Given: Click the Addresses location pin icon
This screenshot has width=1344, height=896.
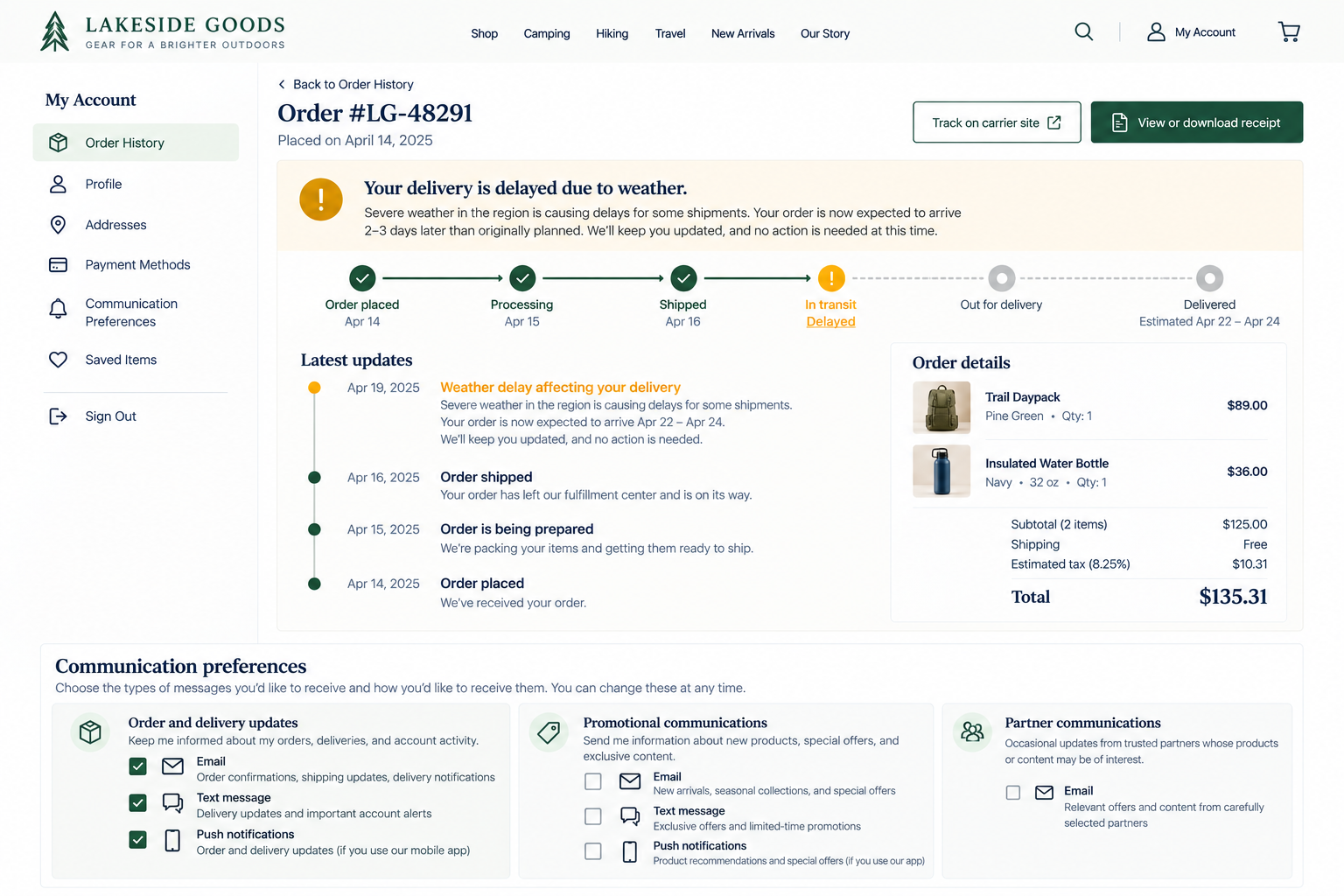Looking at the screenshot, I should click(59, 225).
